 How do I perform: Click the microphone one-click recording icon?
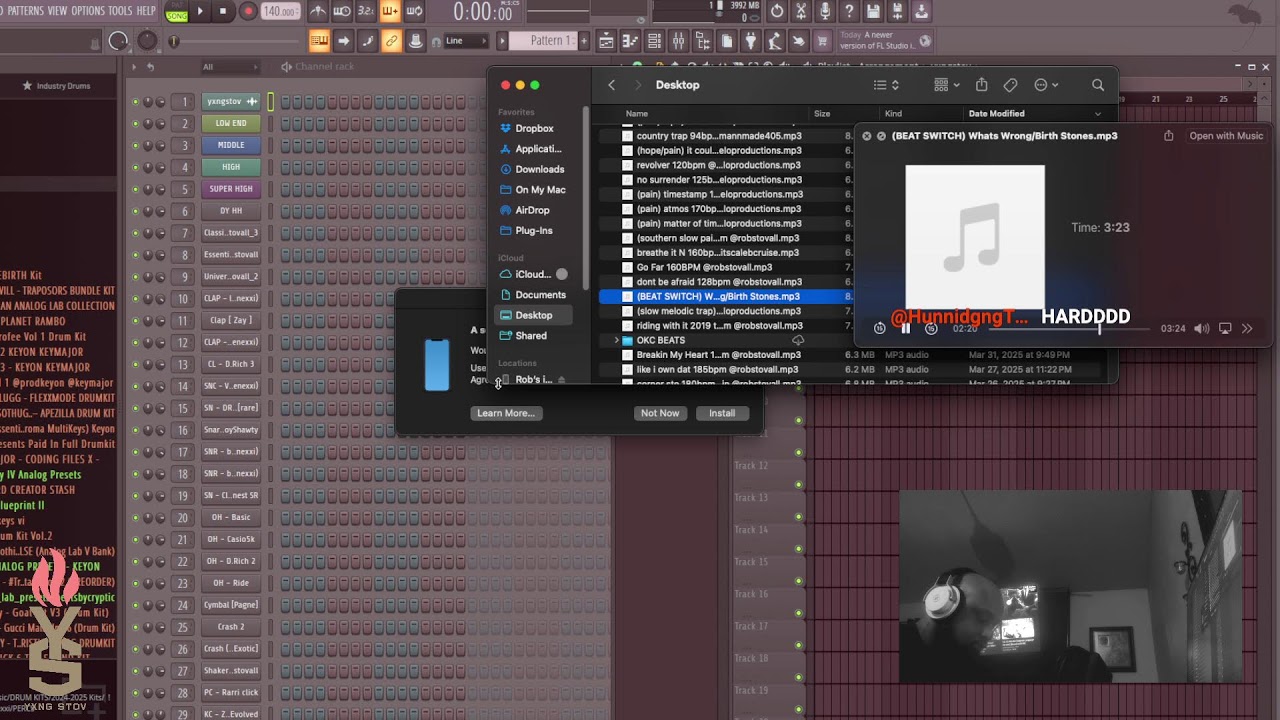click(824, 12)
